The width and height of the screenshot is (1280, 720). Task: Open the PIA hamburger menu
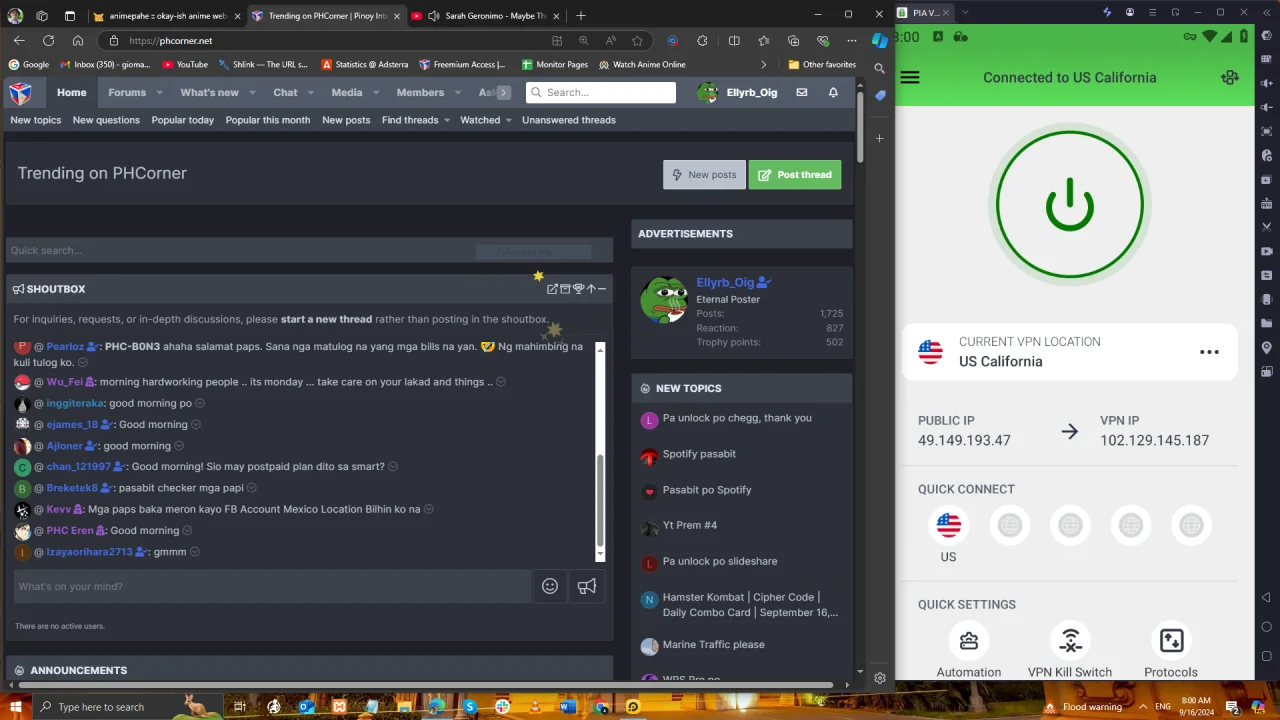point(910,78)
